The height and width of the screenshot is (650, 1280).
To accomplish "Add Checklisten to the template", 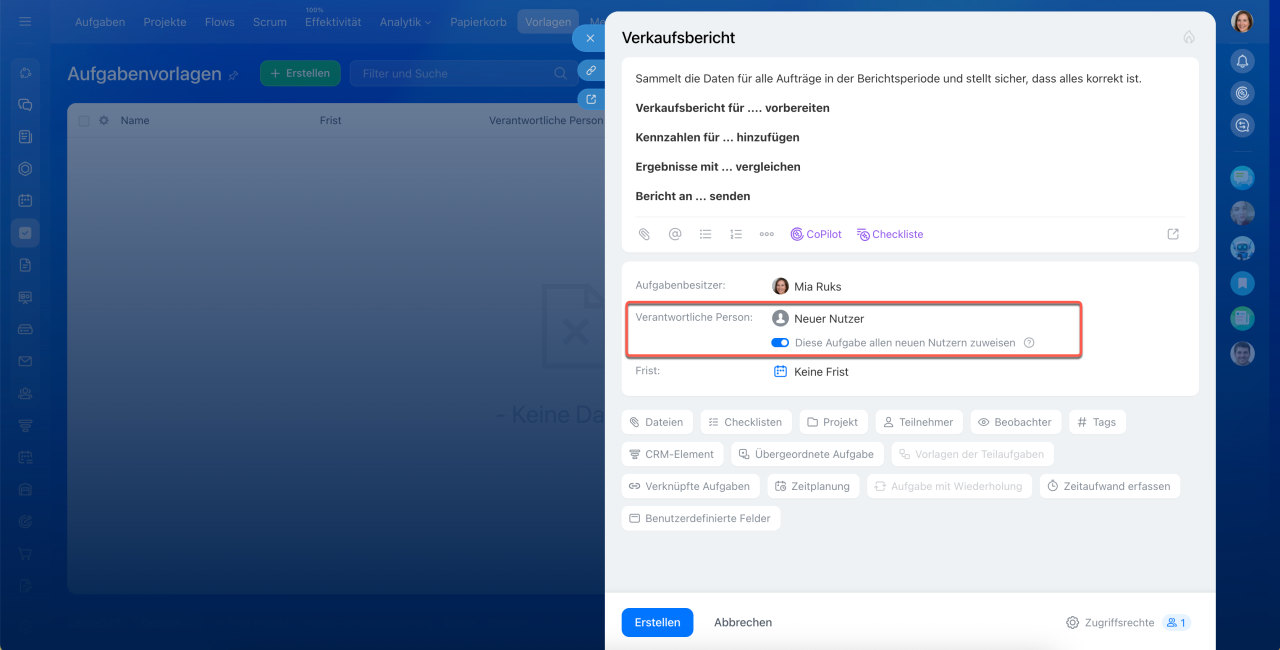I will tap(746, 422).
